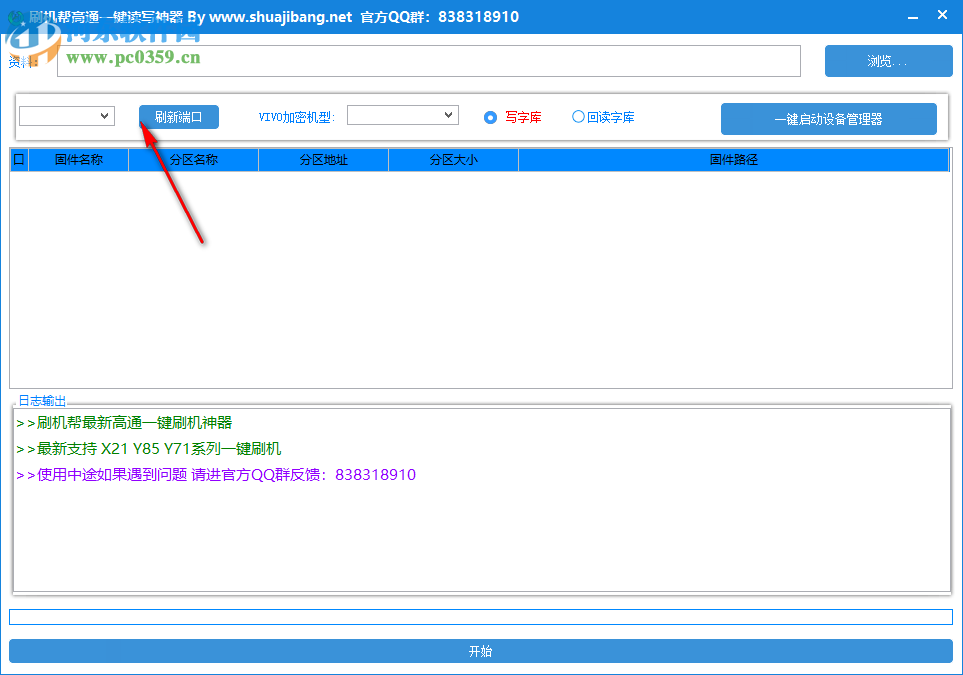Click the 浏览 browse button
The width and height of the screenshot is (963, 675).
pyautogui.click(x=888, y=61)
